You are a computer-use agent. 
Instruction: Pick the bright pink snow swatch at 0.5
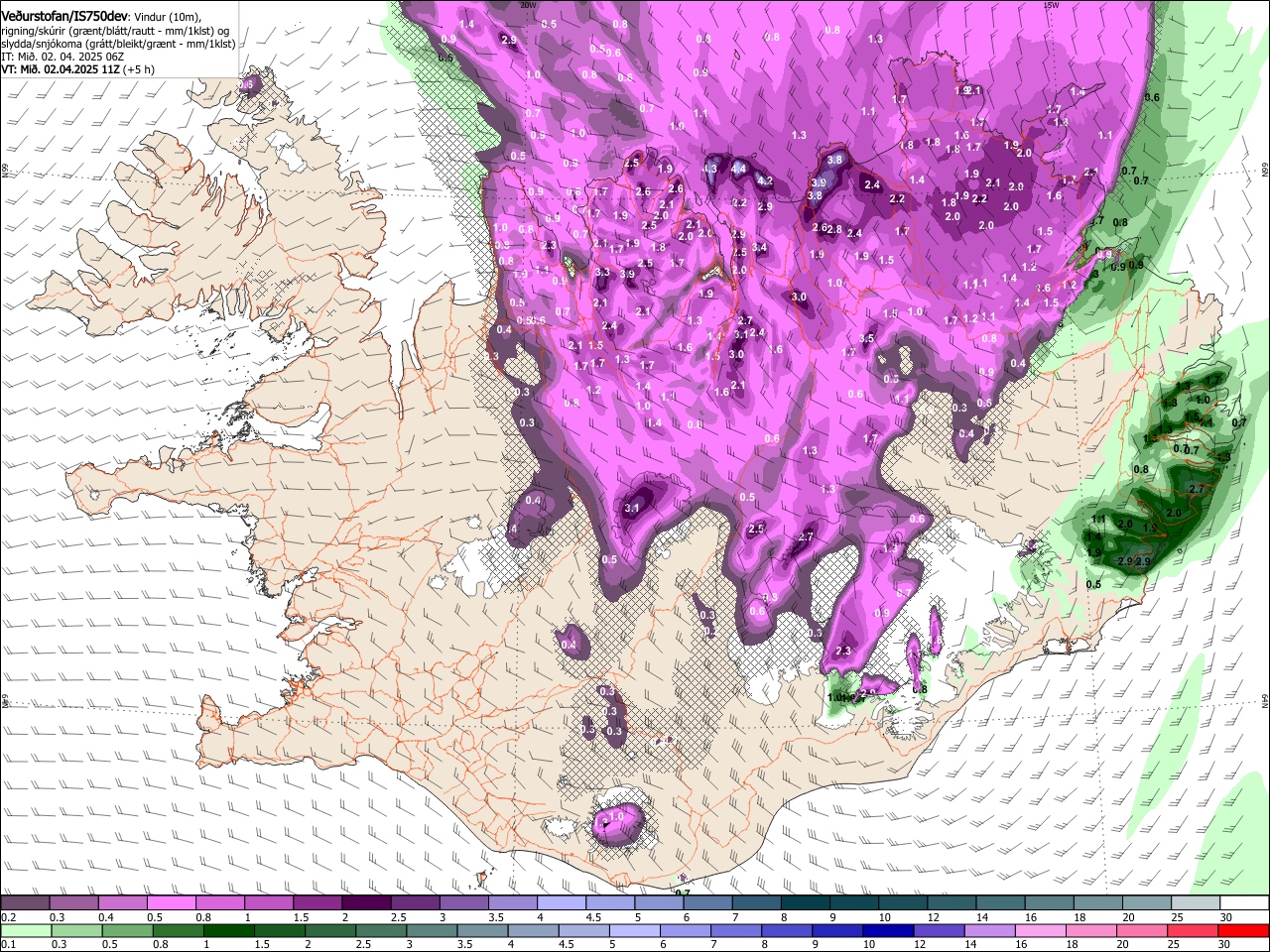(x=171, y=903)
